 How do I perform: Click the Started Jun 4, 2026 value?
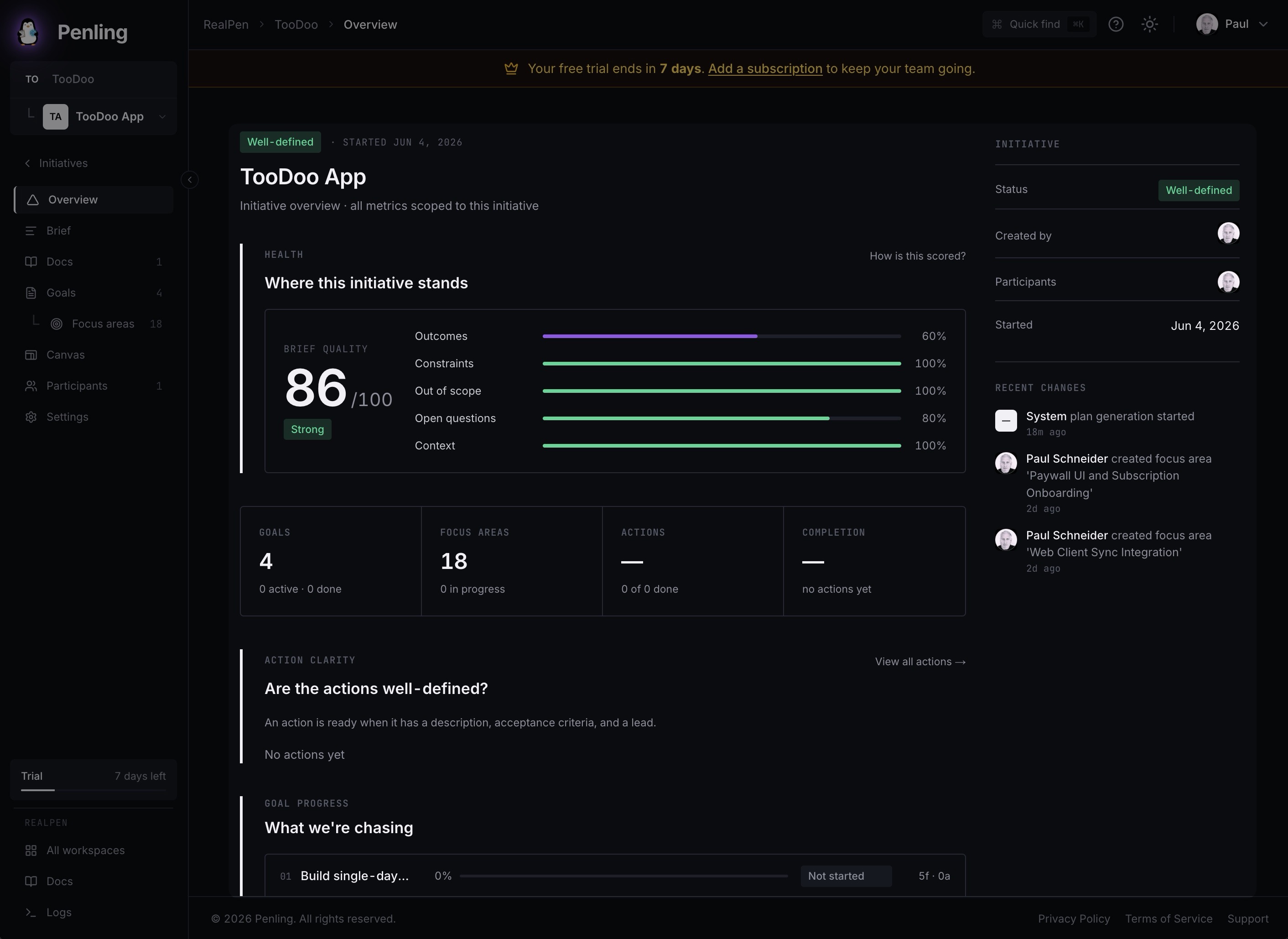pos(1205,326)
